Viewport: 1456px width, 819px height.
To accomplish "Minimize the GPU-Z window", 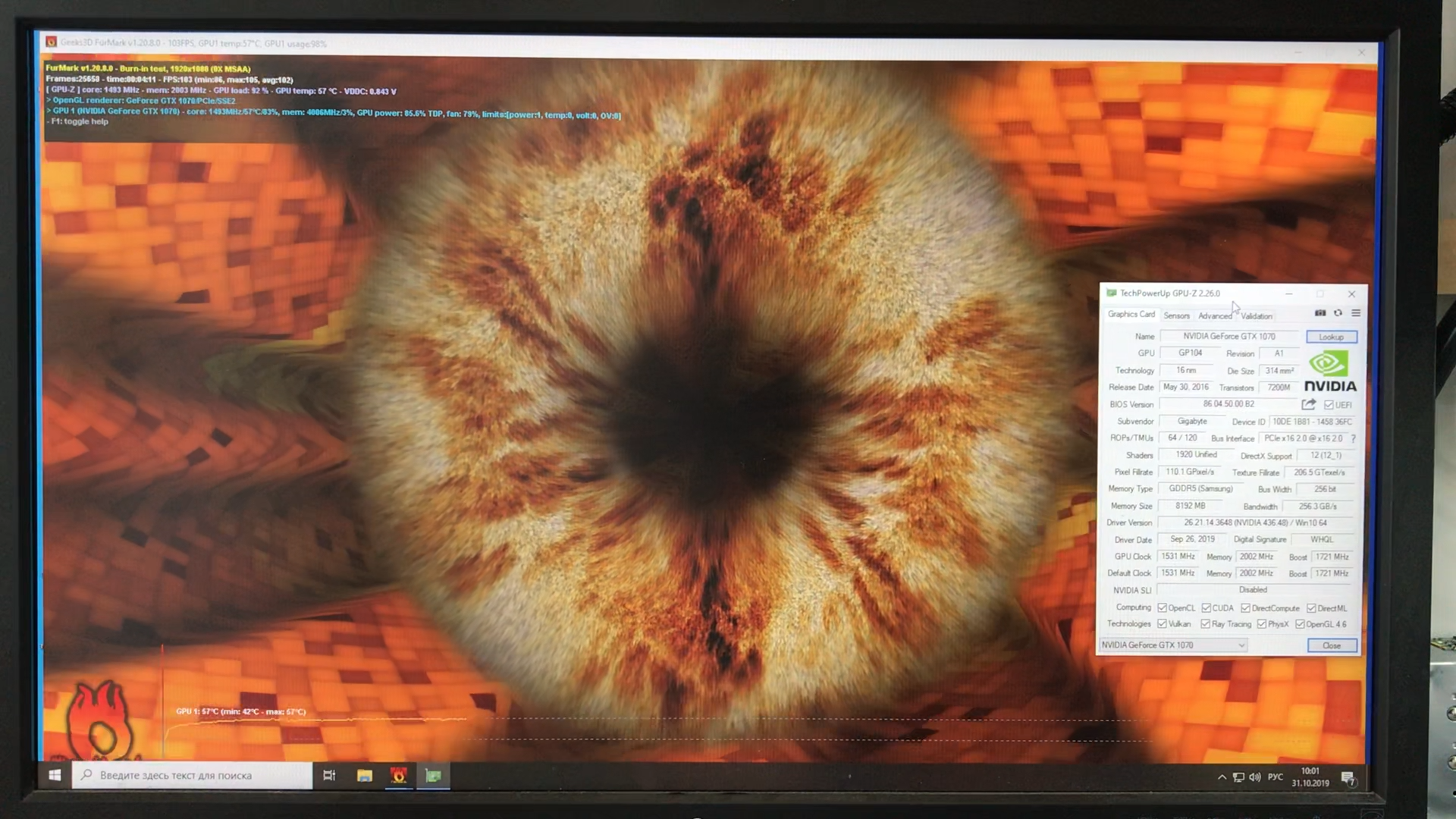I will (1288, 293).
